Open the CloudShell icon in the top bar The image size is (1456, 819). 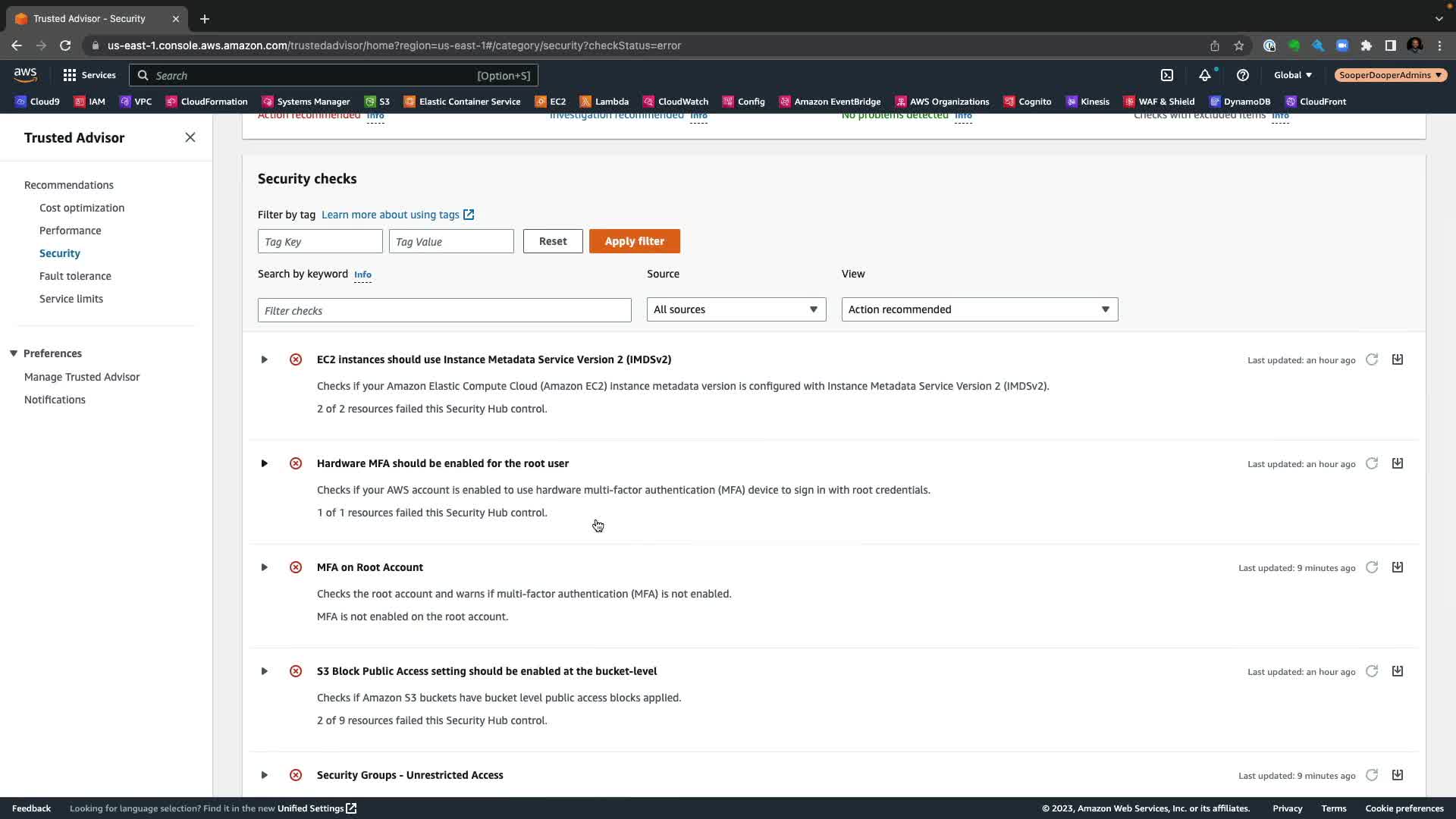(x=1167, y=75)
